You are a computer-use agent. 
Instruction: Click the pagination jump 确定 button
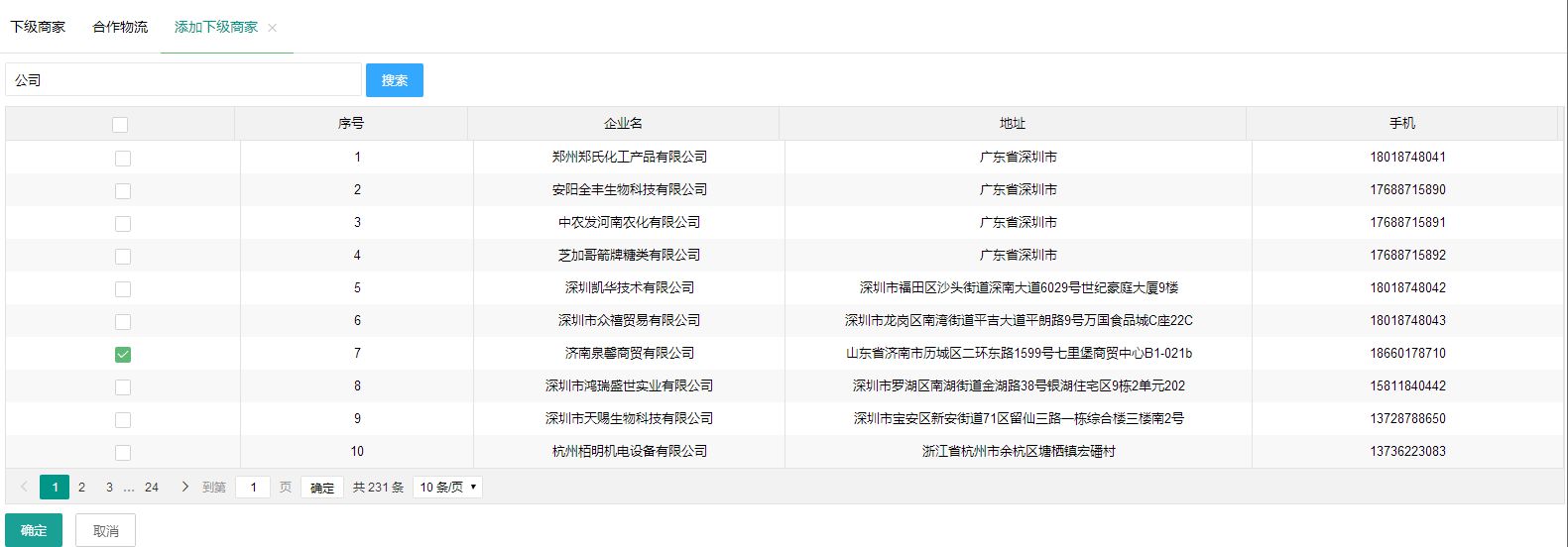pyautogui.click(x=322, y=488)
